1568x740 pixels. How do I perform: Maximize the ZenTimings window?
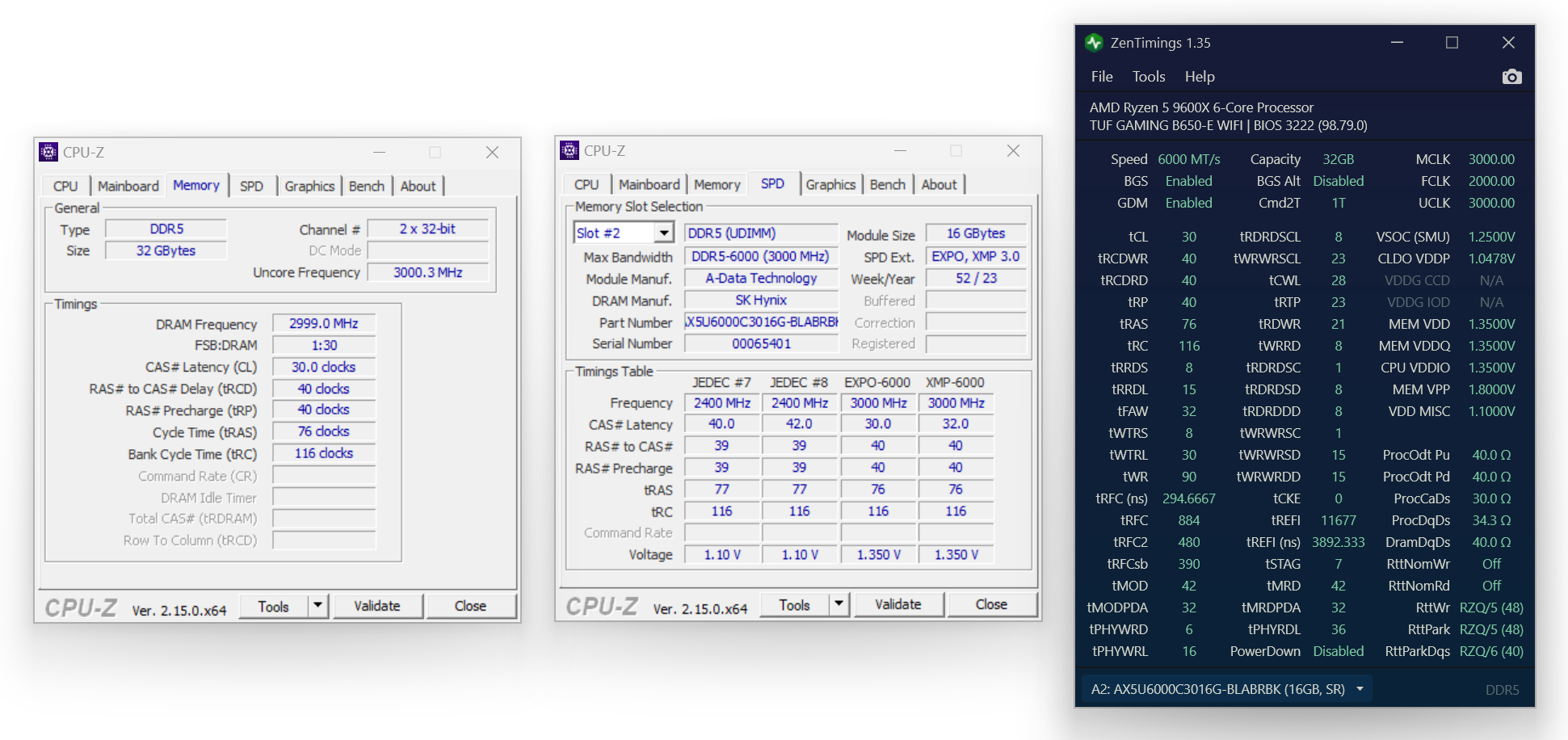(1452, 43)
